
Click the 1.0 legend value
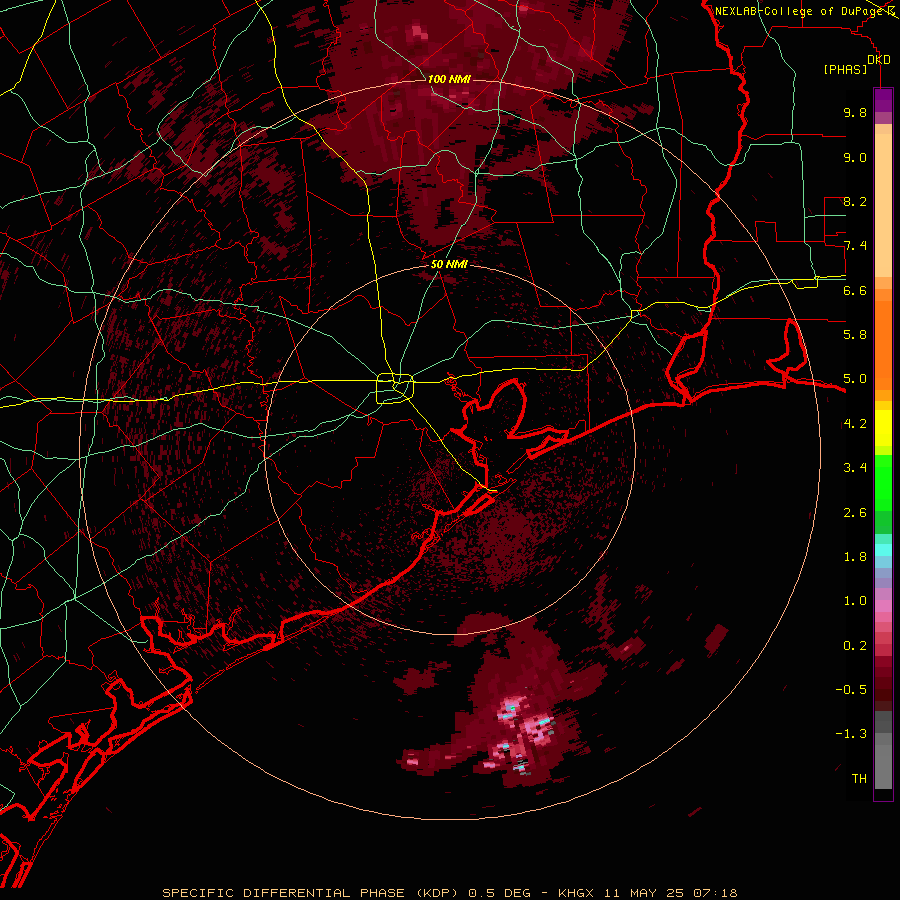[x=855, y=601]
